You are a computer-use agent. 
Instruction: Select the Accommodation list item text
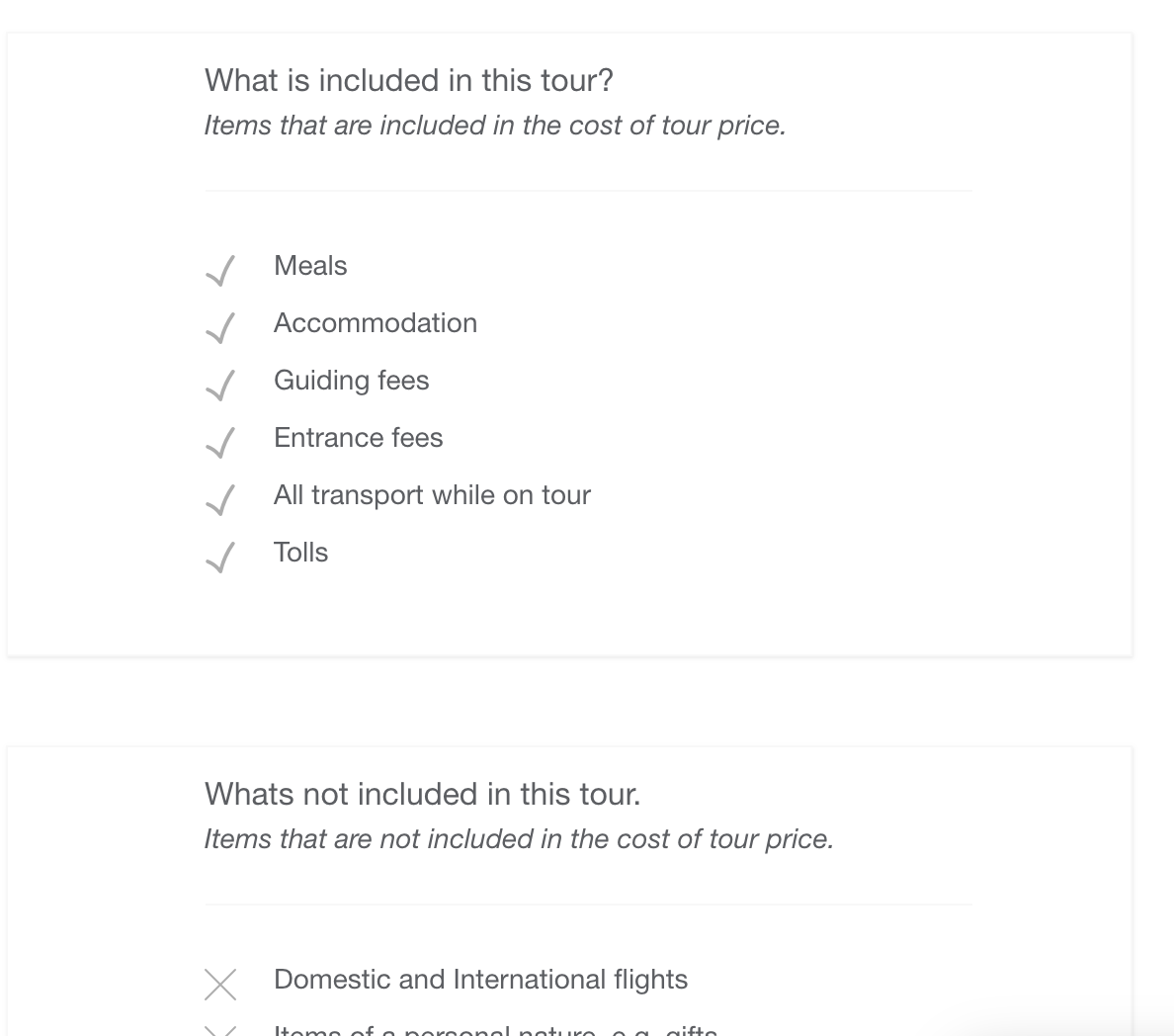click(x=376, y=323)
